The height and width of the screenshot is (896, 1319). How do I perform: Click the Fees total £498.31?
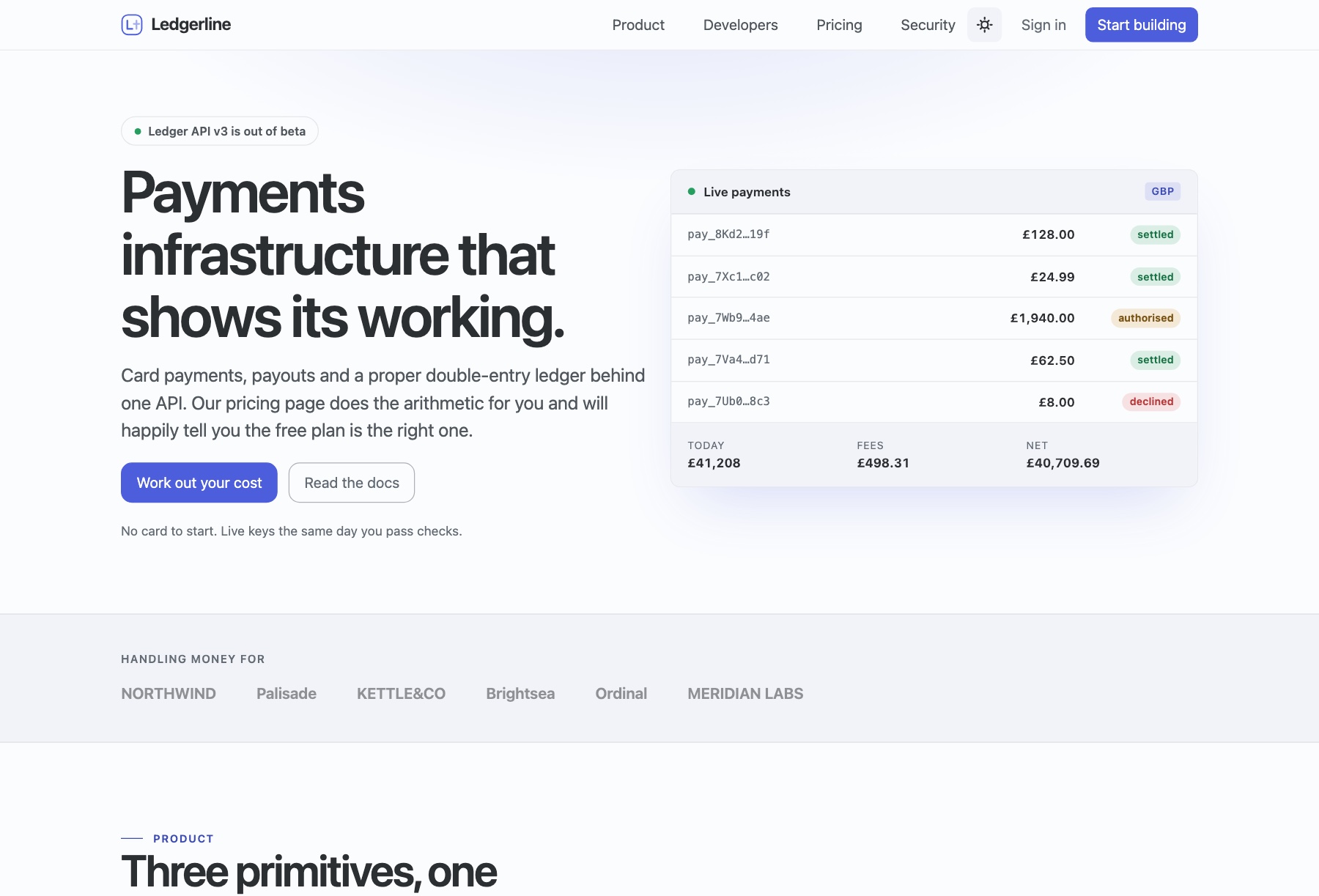coord(883,463)
